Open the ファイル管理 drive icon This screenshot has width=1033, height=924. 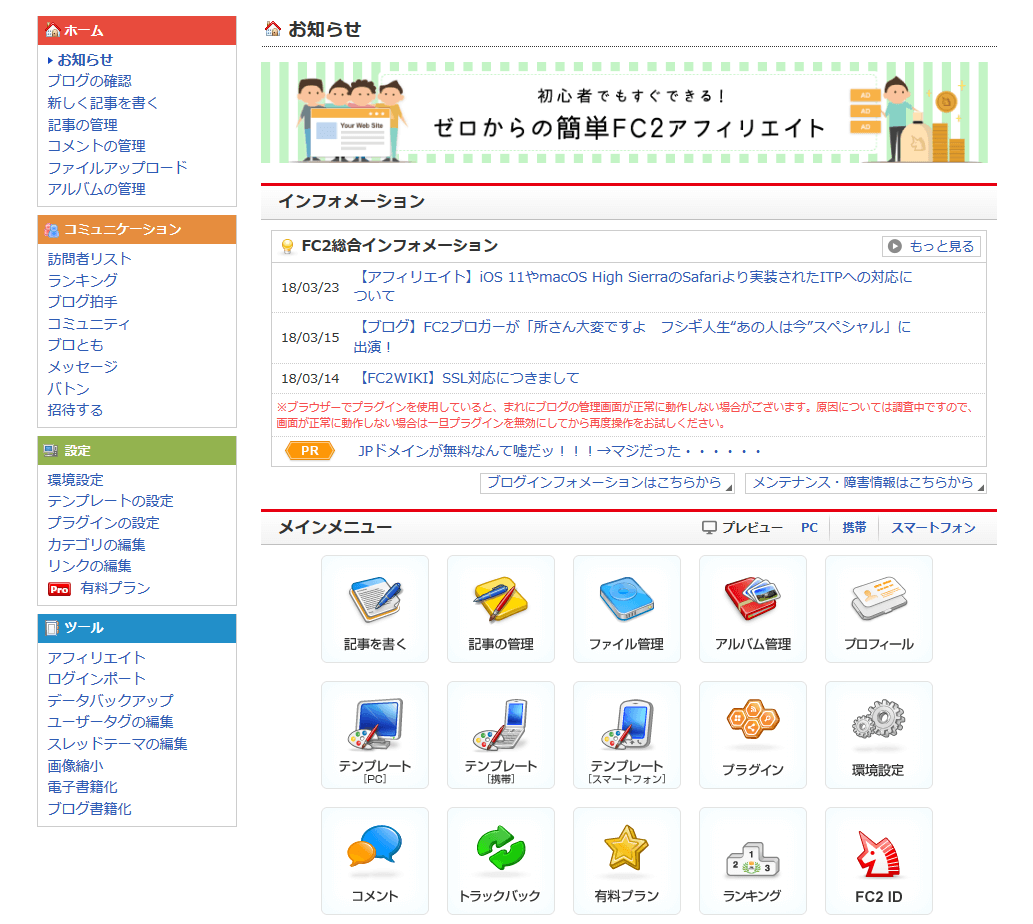pos(627,609)
